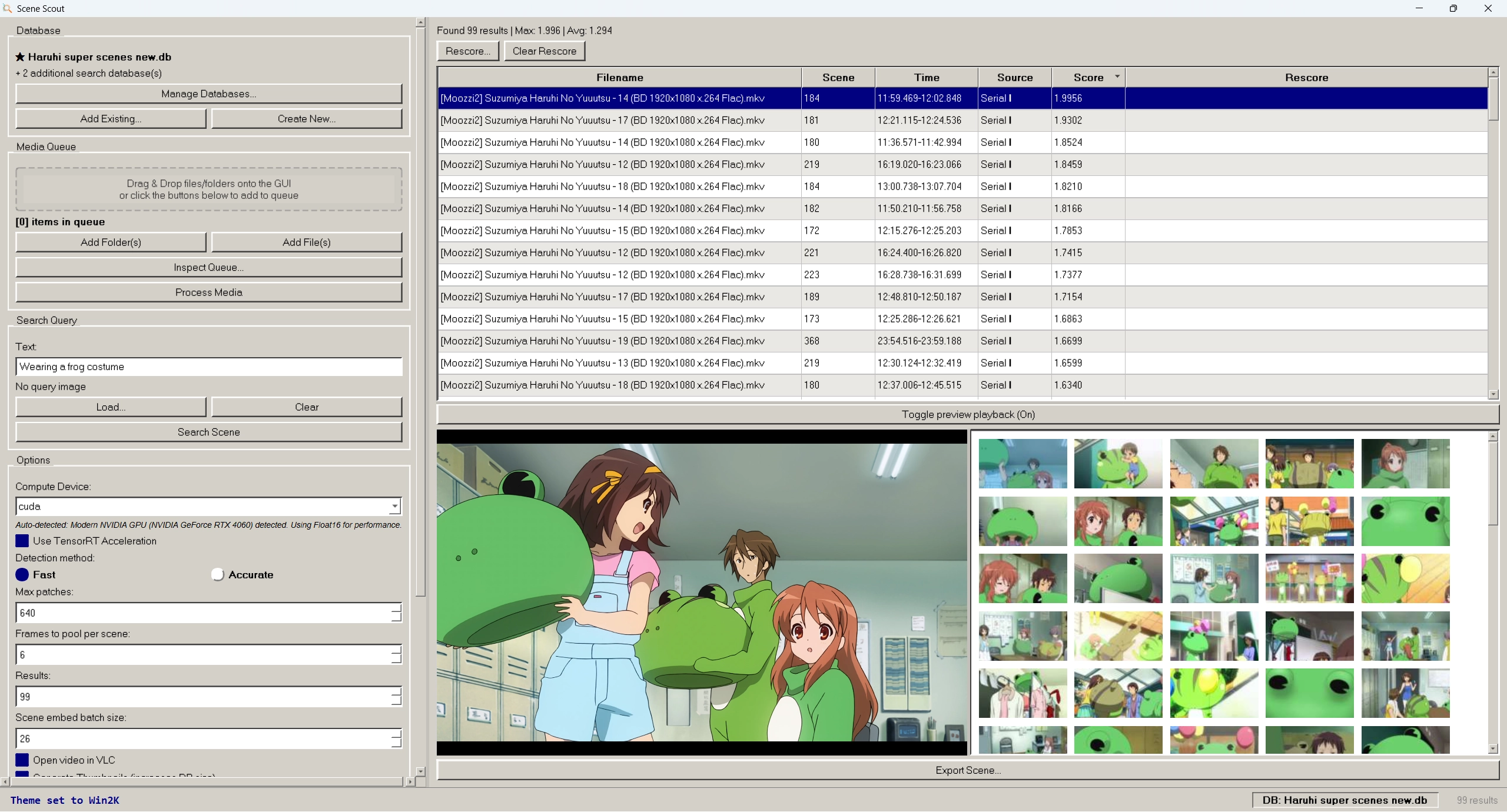Image resolution: width=1507 pixels, height=812 pixels.
Task: Click thumbnail panel scrollbar down arrow
Action: (x=1493, y=748)
